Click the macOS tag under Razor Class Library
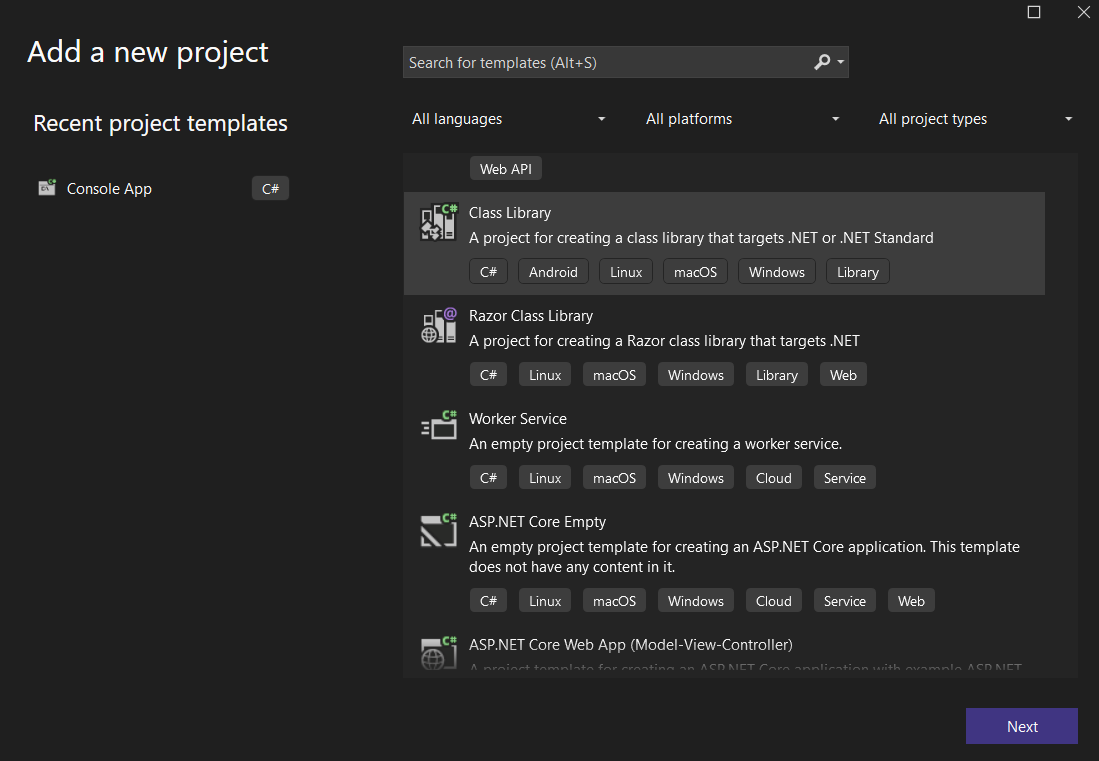 (x=614, y=375)
